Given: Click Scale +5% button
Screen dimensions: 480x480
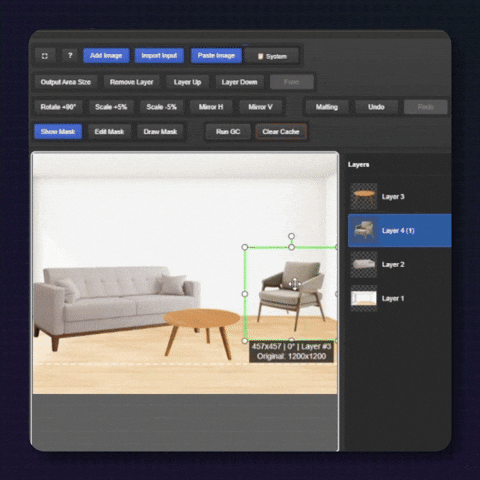Looking at the screenshot, I should 111,107.
